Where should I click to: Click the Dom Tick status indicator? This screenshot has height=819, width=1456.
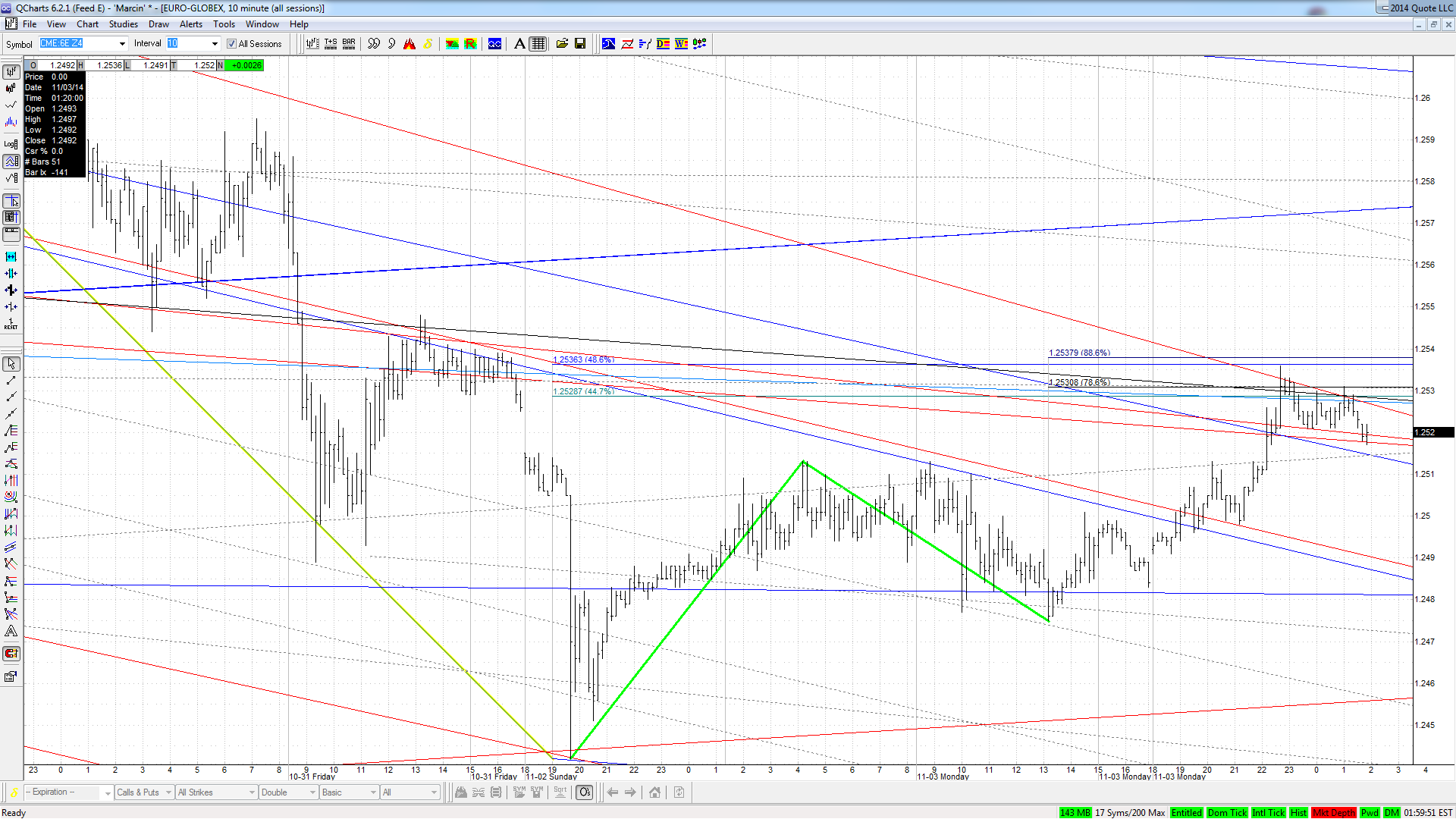[1227, 813]
